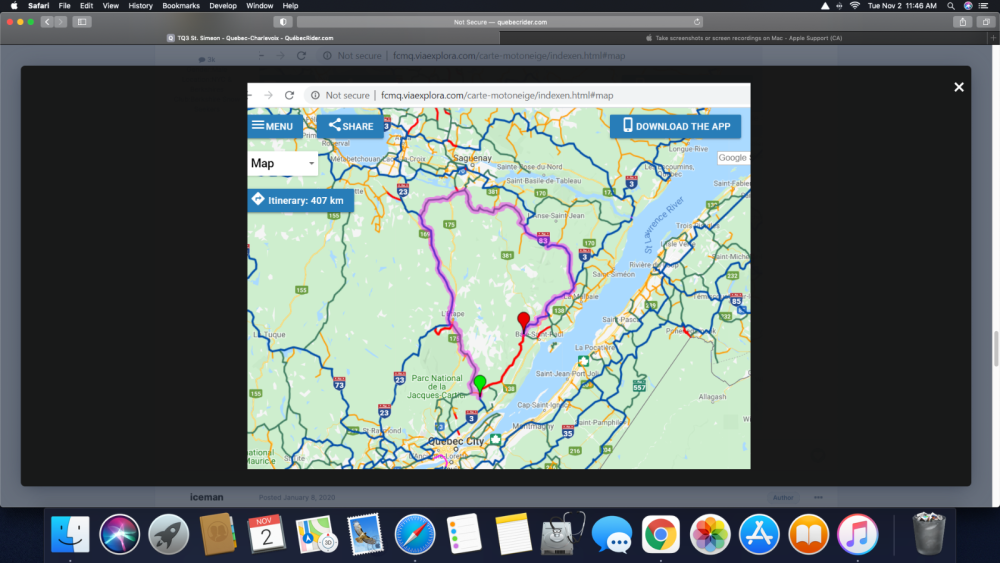Open Music from the Dock

coord(857,534)
